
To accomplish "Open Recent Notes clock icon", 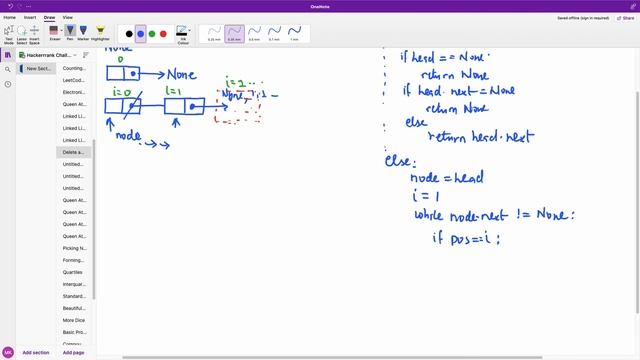I will (8, 84).
